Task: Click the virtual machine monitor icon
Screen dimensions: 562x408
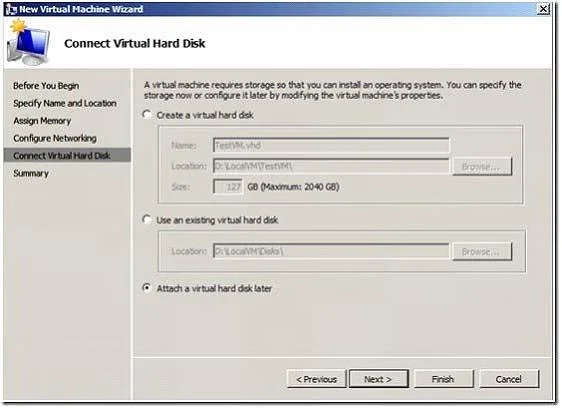Action: [x=29, y=43]
